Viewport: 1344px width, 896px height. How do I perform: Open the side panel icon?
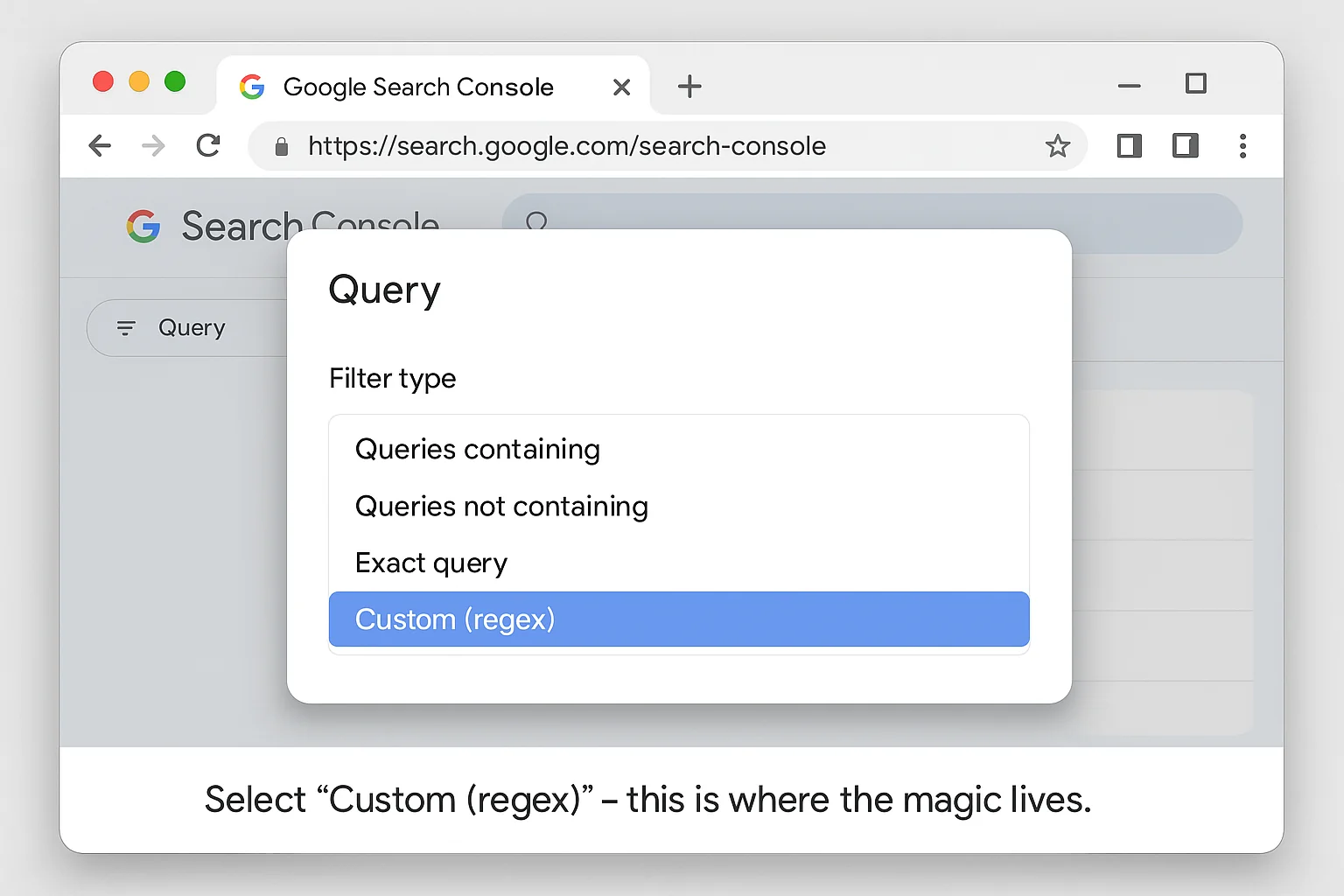[x=1129, y=146]
